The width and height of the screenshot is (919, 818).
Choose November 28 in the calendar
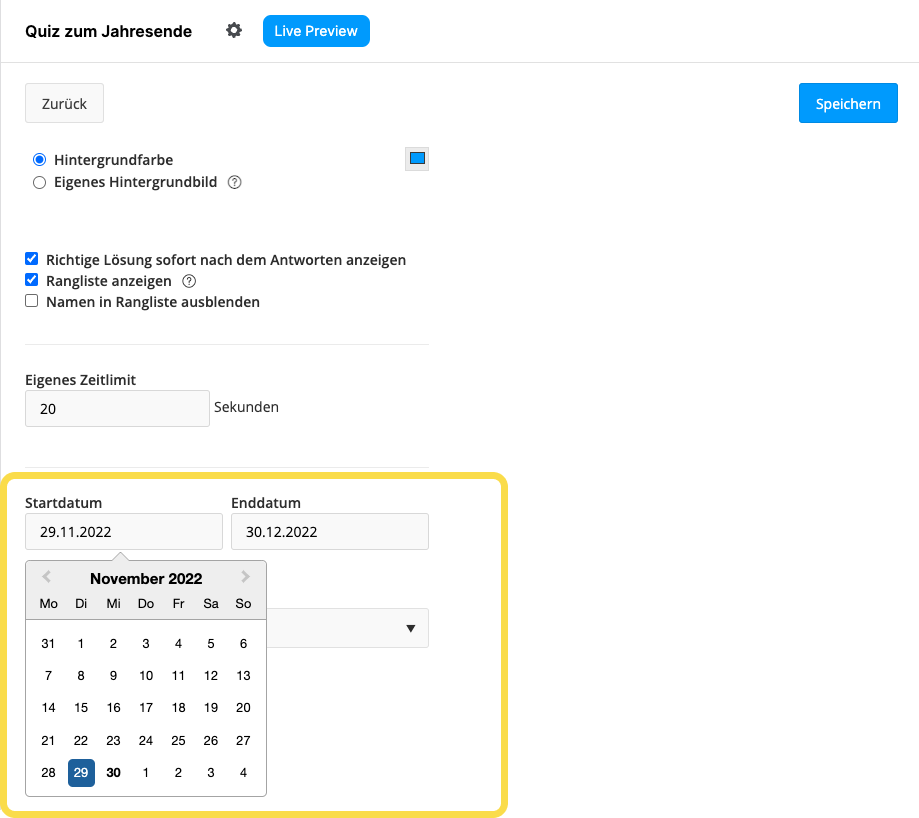point(49,772)
